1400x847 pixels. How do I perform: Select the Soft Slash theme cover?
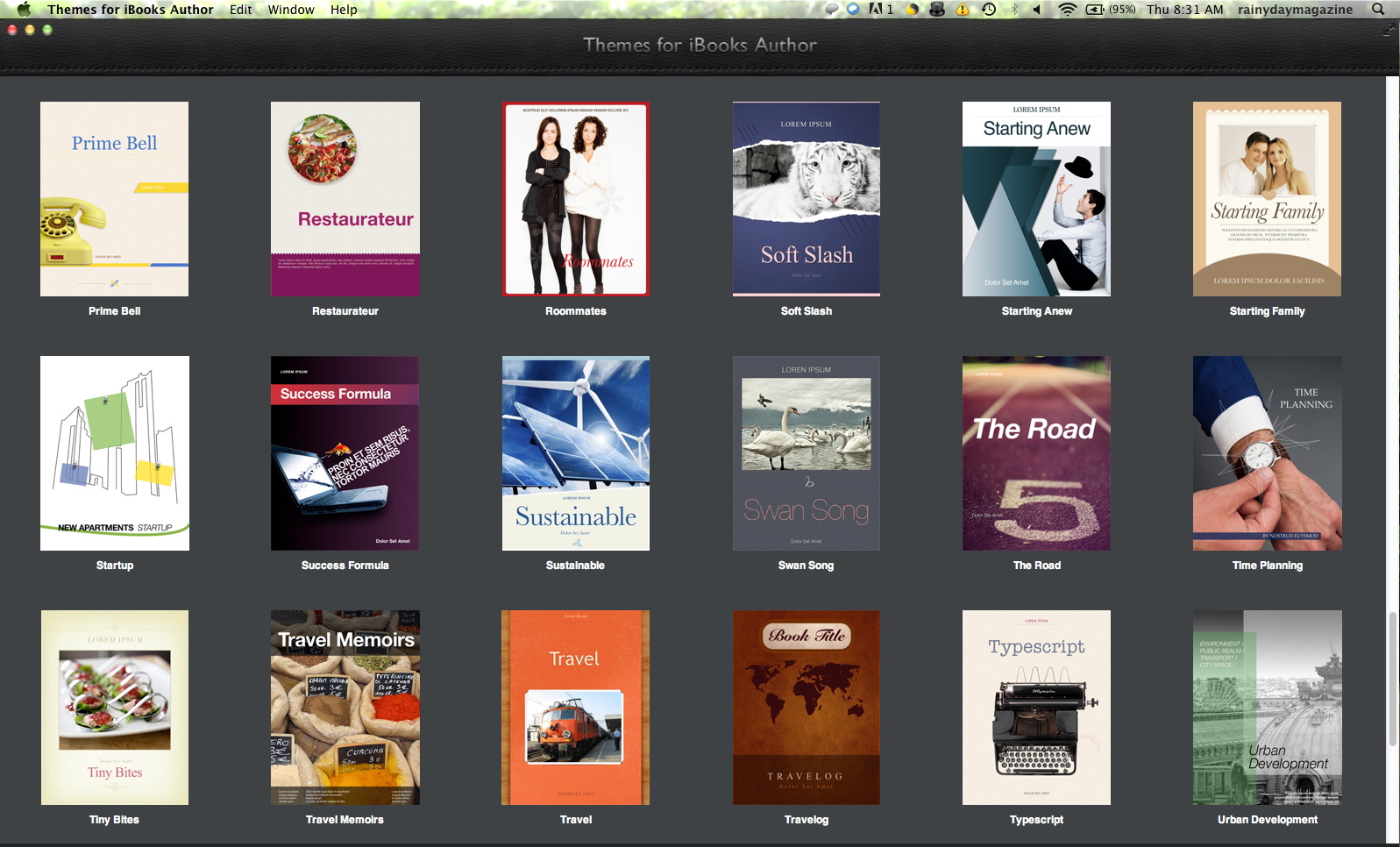click(x=807, y=199)
